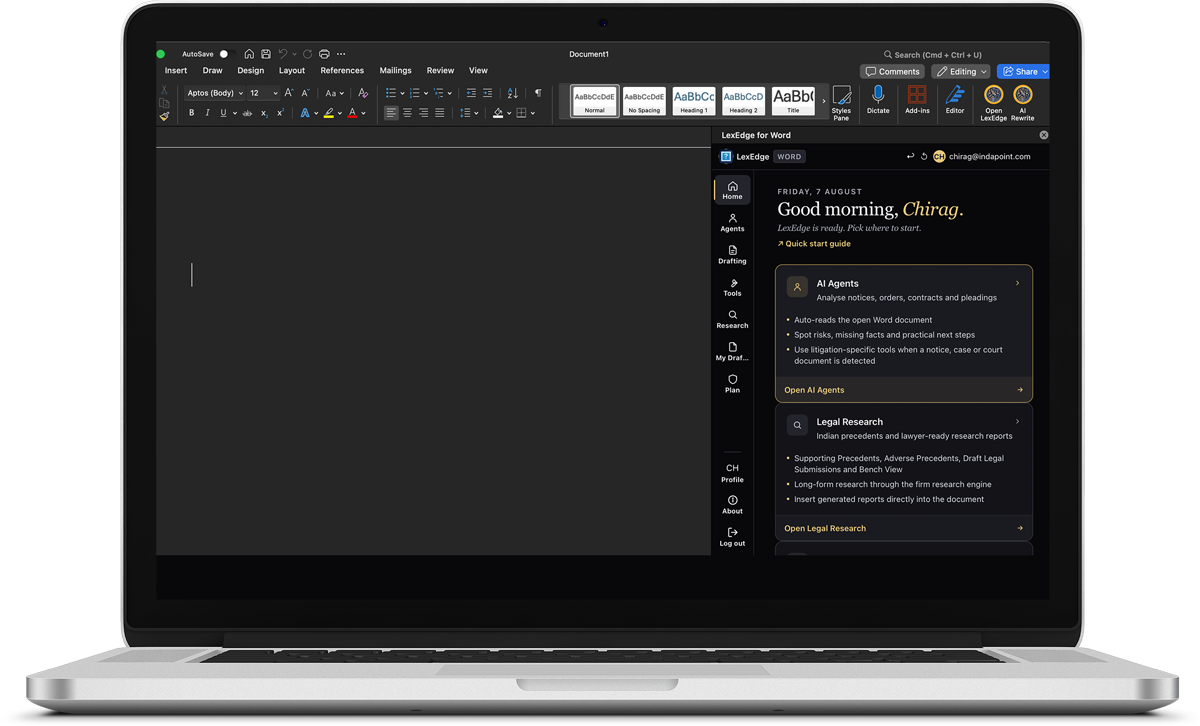Click the Increase Indent icon
The image size is (1200, 726).
[487, 93]
